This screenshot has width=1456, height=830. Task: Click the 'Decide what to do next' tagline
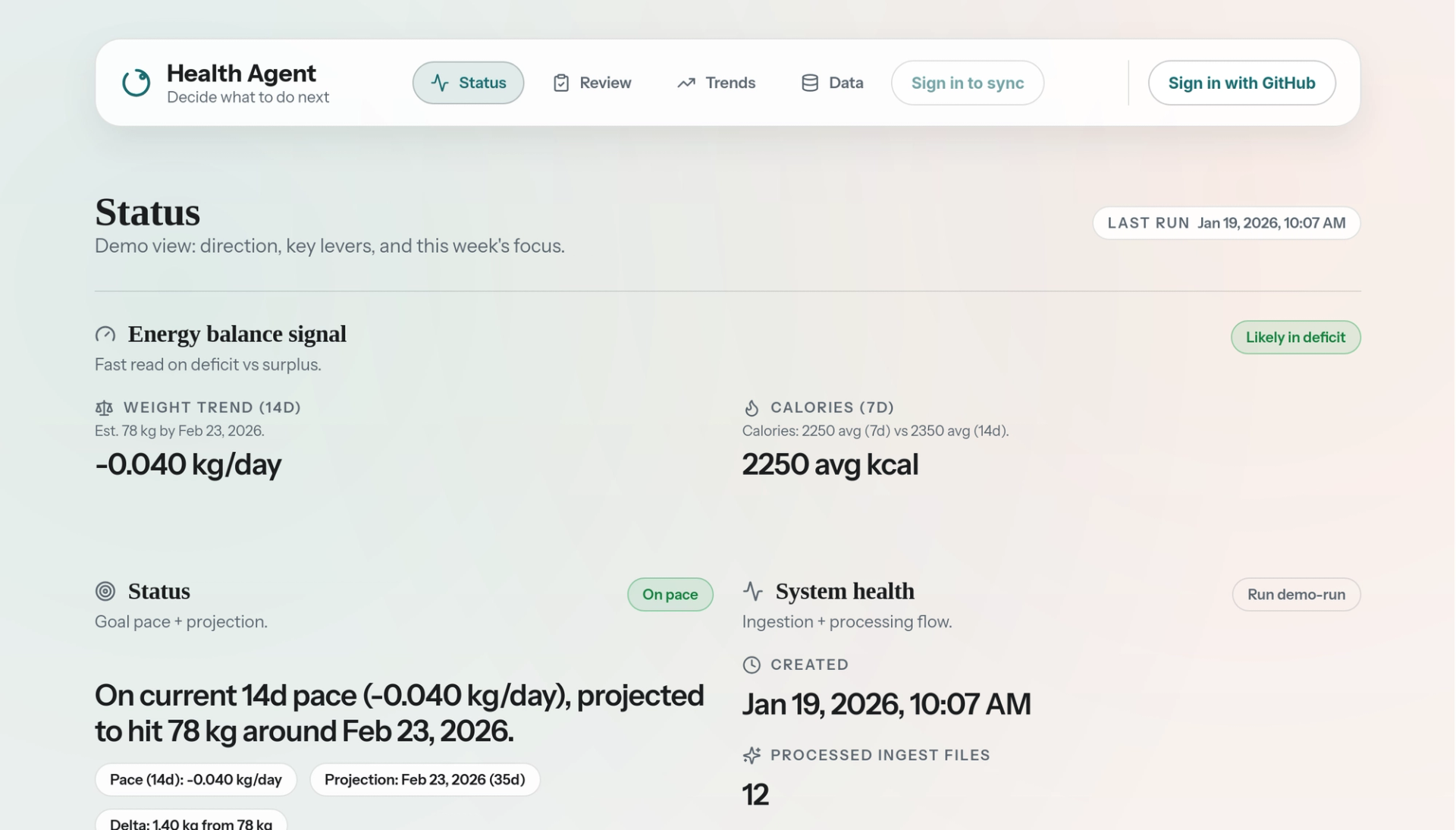248,97
